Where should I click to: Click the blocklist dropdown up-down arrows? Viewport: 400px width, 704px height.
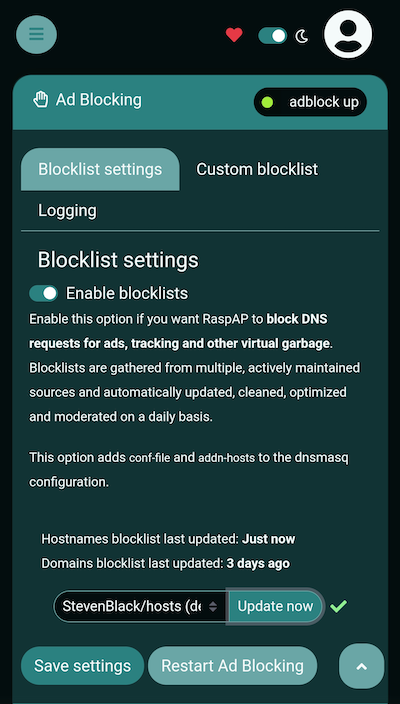click(213, 607)
